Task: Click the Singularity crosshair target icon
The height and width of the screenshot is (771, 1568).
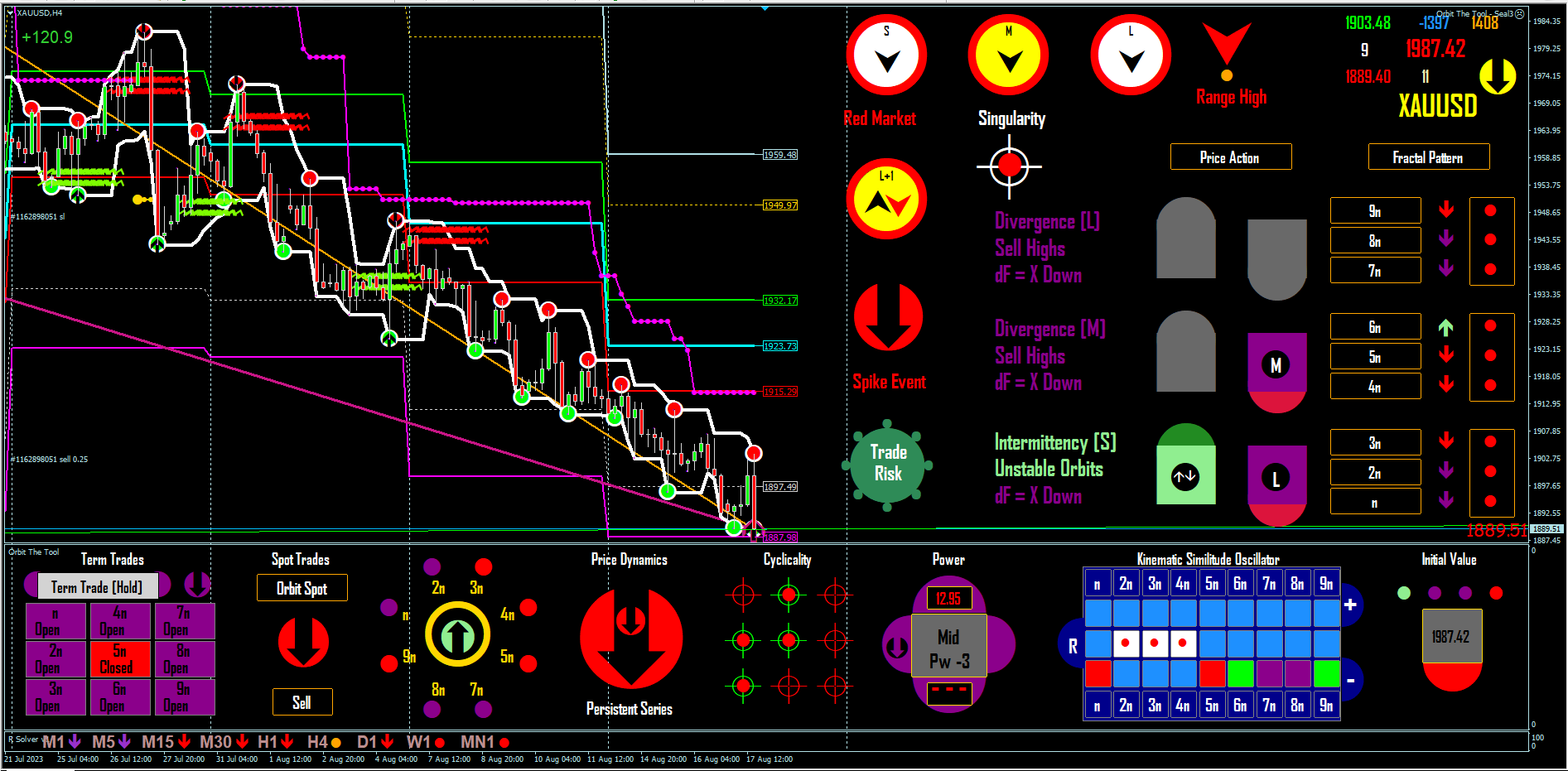Action: pos(1009,166)
